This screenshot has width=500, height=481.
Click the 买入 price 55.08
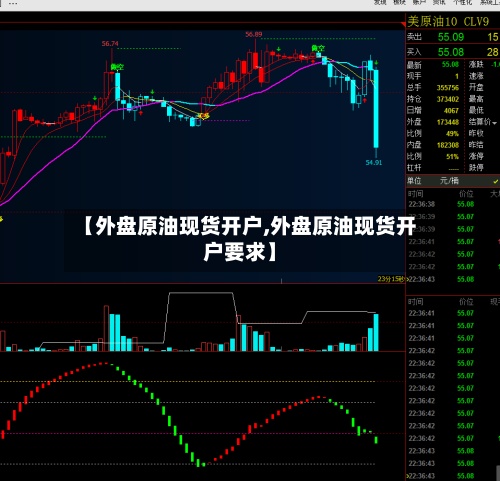(x=451, y=52)
